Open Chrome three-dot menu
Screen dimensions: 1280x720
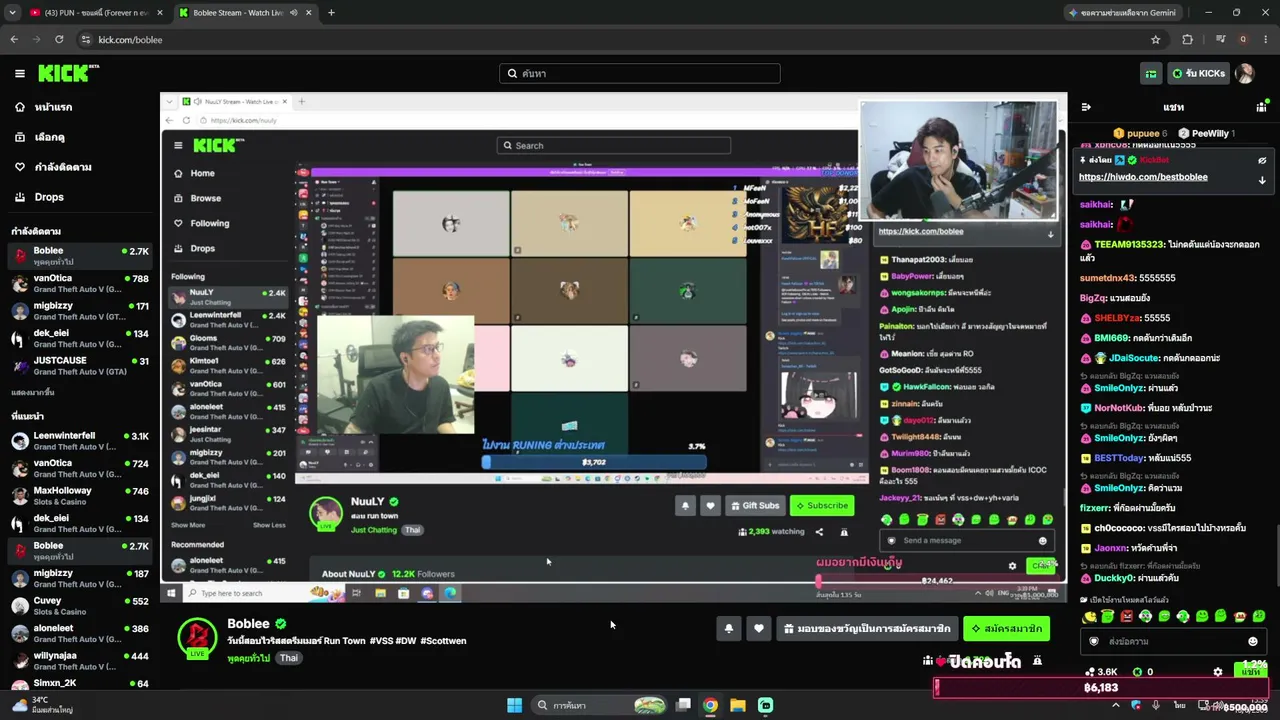click(x=1265, y=39)
